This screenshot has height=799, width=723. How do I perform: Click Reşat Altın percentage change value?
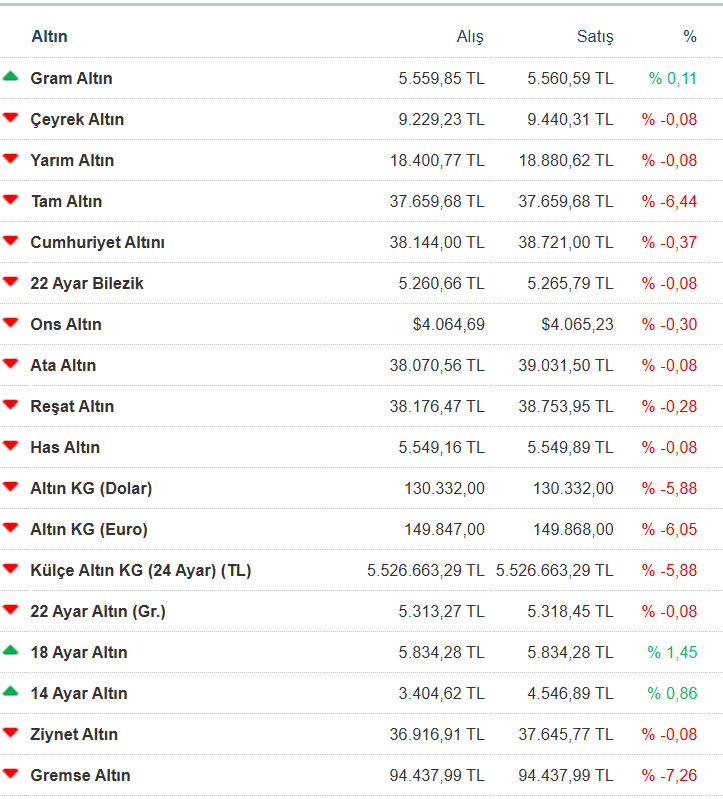tap(669, 406)
